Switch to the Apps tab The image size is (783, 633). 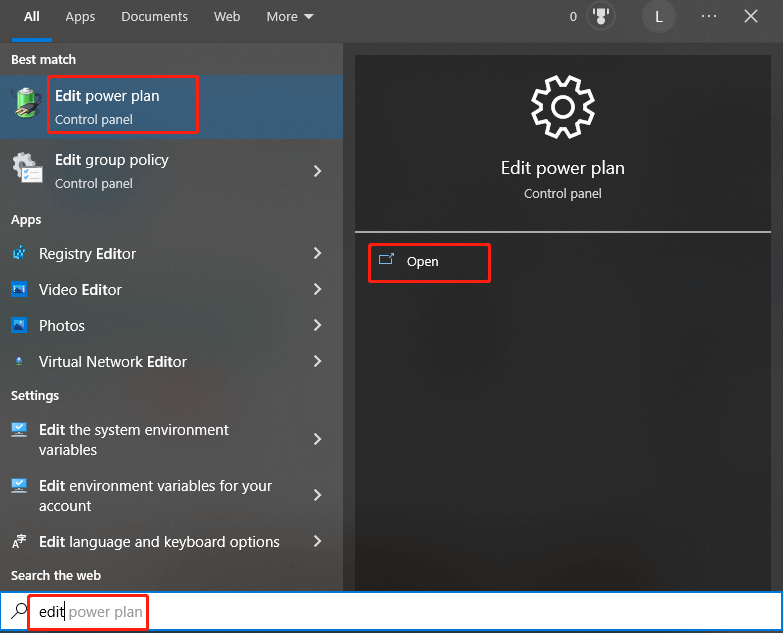tap(80, 16)
